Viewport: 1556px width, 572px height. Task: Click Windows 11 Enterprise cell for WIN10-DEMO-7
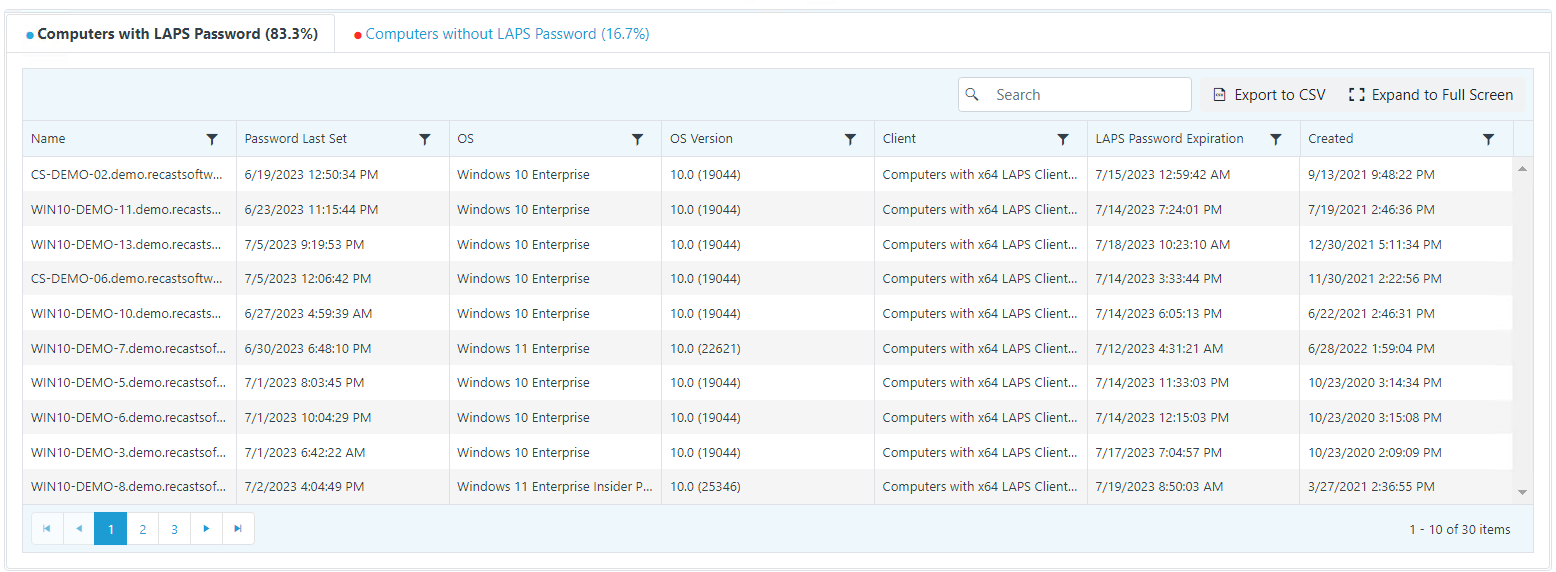(555, 348)
